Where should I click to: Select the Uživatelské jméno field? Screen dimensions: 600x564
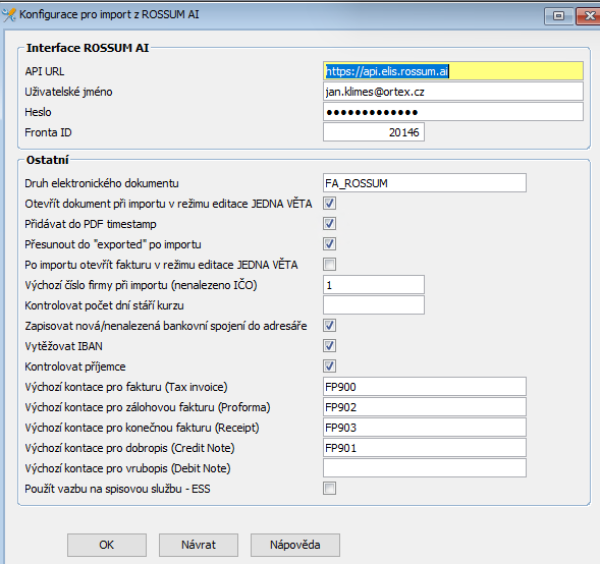[x=453, y=91]
